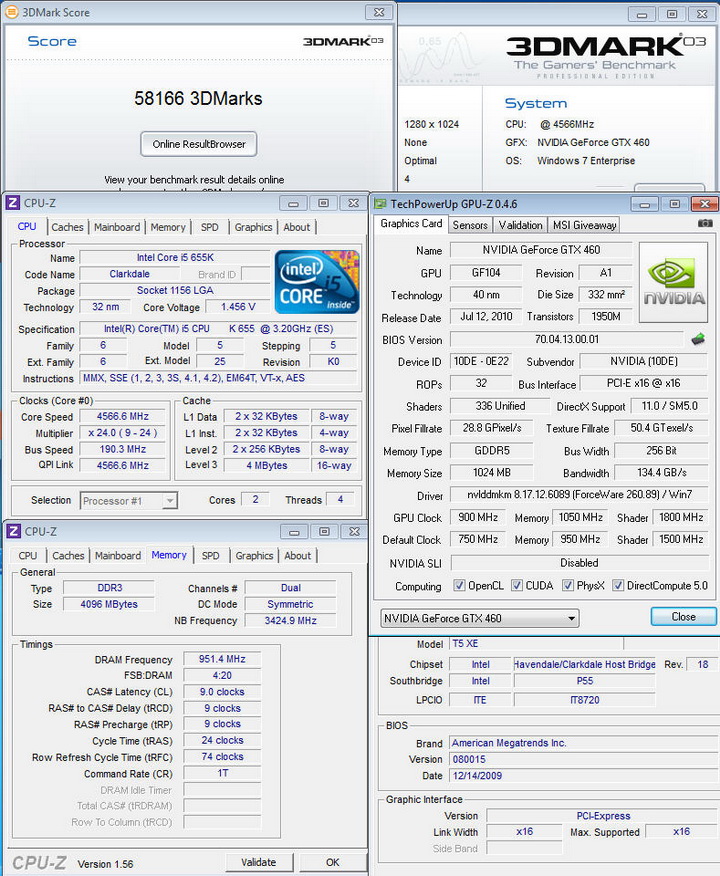Click the CPU name Intel Core i5 655K
The width and height of the screenshot is (720, 876).
[x=175, y=258]
